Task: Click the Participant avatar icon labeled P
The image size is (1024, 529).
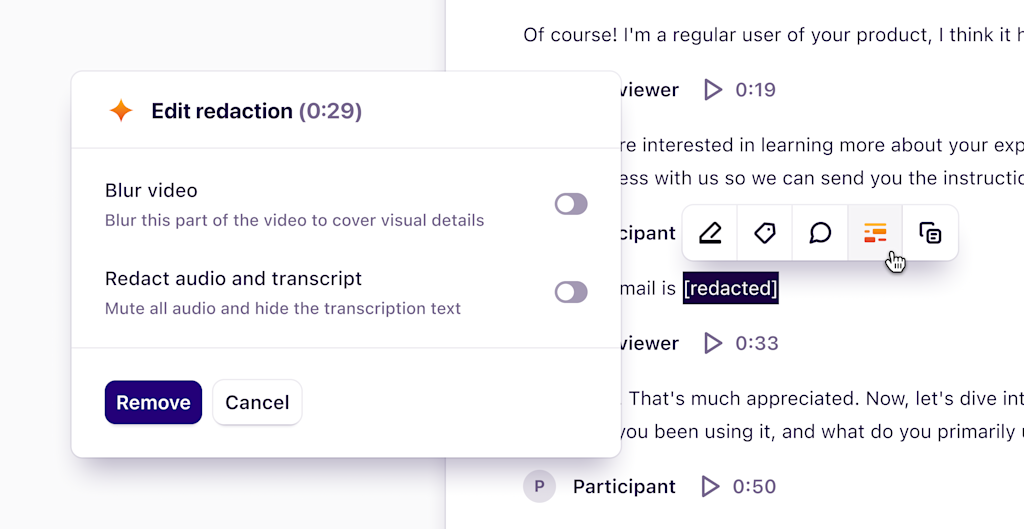Action: pos(539,487)
